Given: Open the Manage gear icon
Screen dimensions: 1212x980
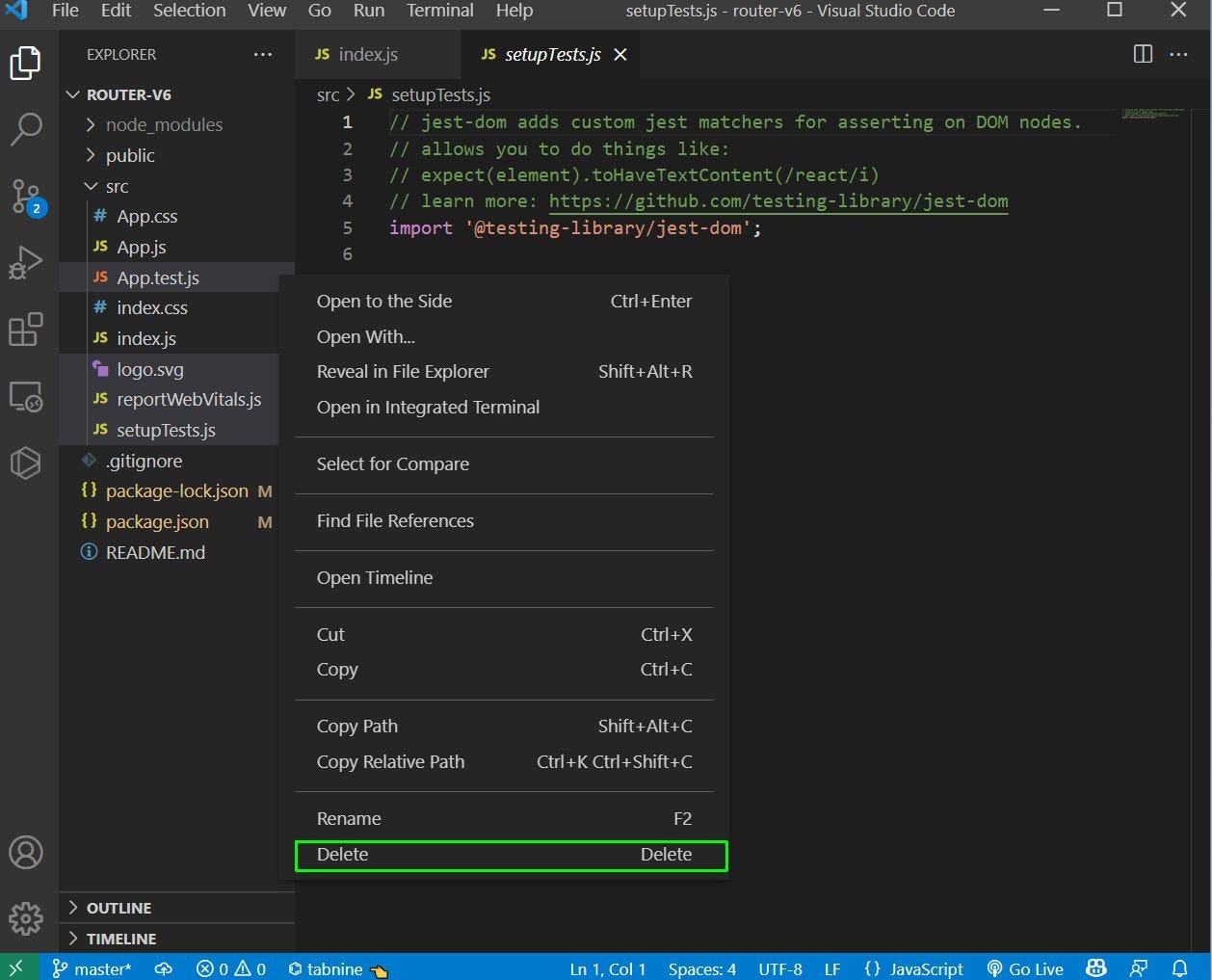Looking at the screenshot, I should 26,919.
